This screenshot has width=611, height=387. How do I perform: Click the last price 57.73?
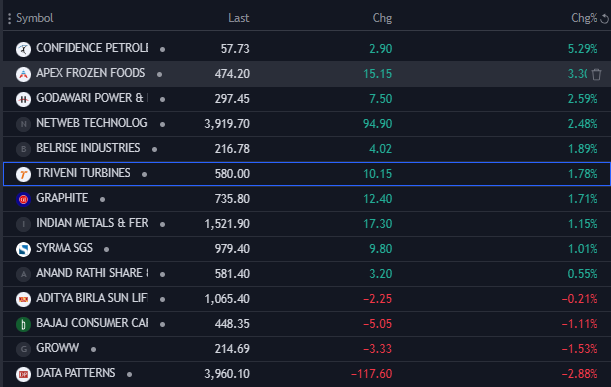point(235,49)
